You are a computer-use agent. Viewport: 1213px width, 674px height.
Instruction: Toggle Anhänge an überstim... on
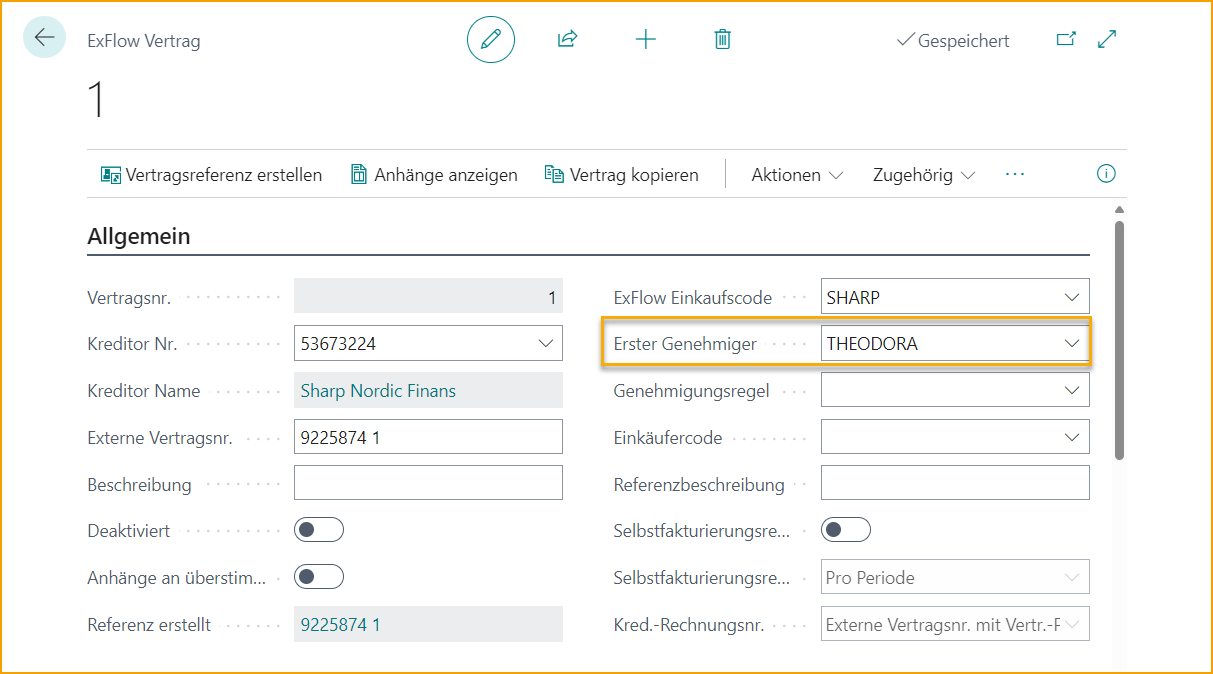pos(318,576)
